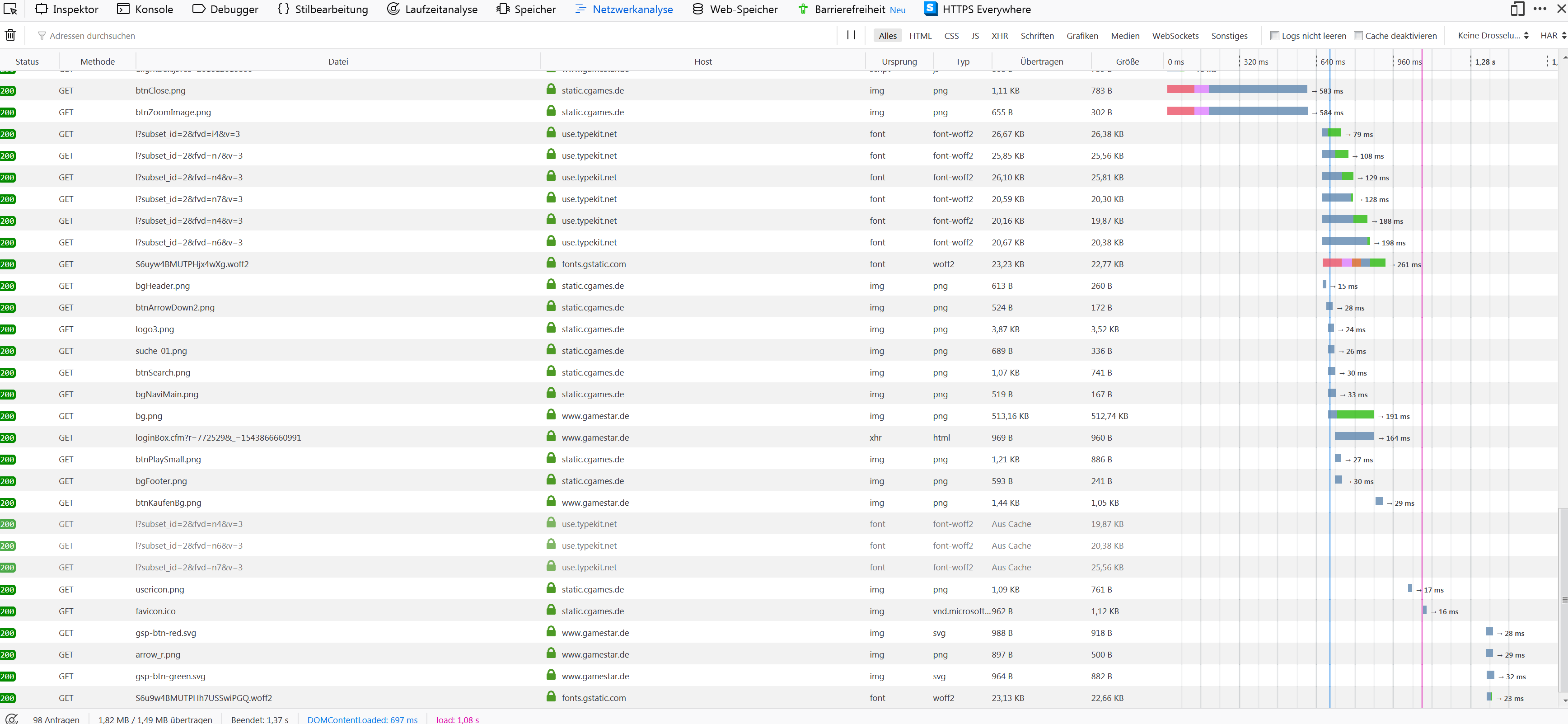Switch to Konsole tab

(145, 9)
